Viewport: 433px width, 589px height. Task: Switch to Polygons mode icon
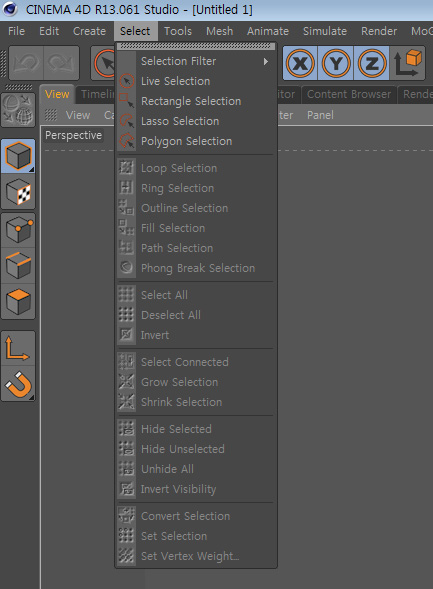pyautogui.click(x=18, y=301)
